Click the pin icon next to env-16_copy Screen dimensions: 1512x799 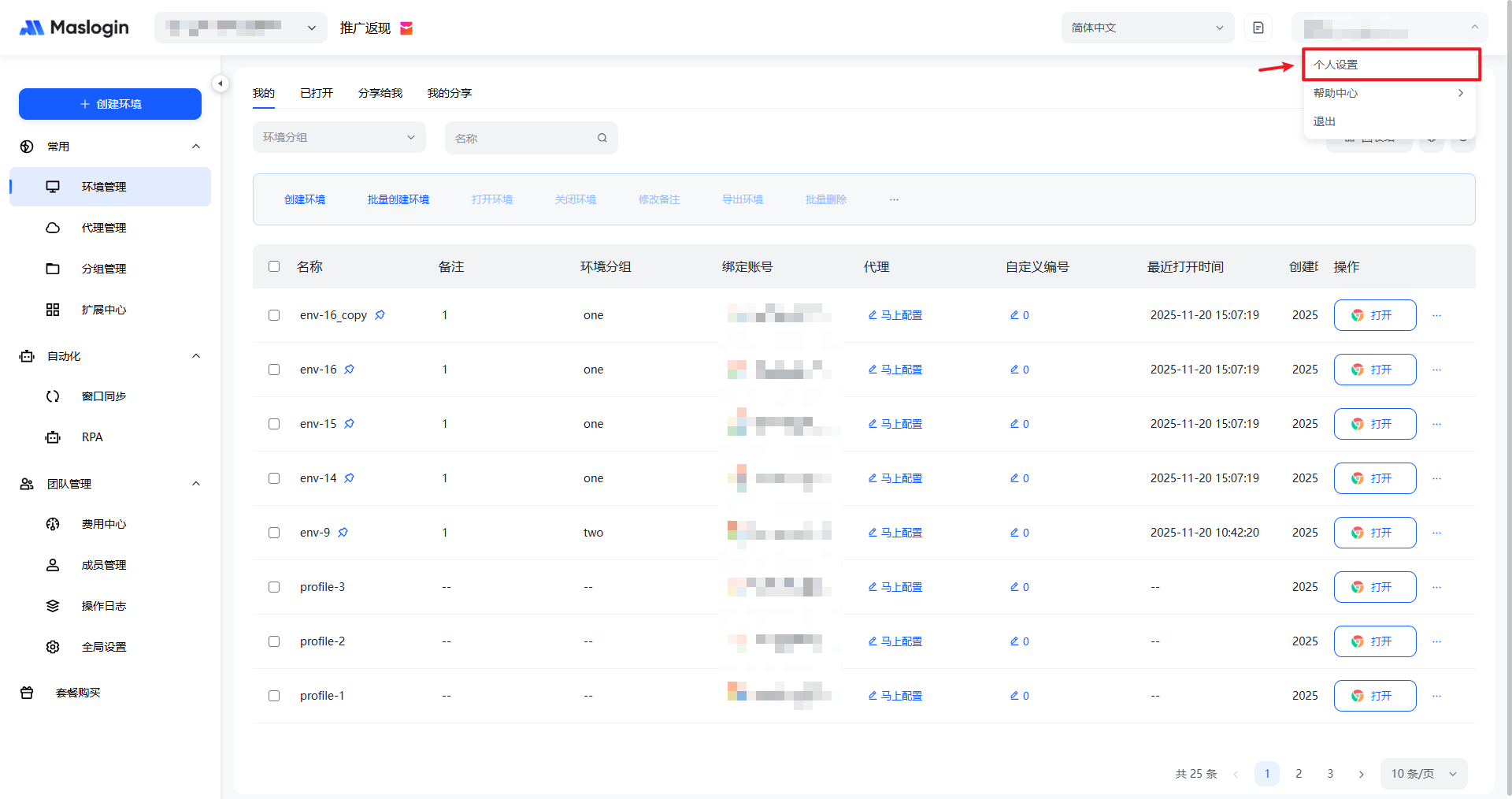click(380, 315)
